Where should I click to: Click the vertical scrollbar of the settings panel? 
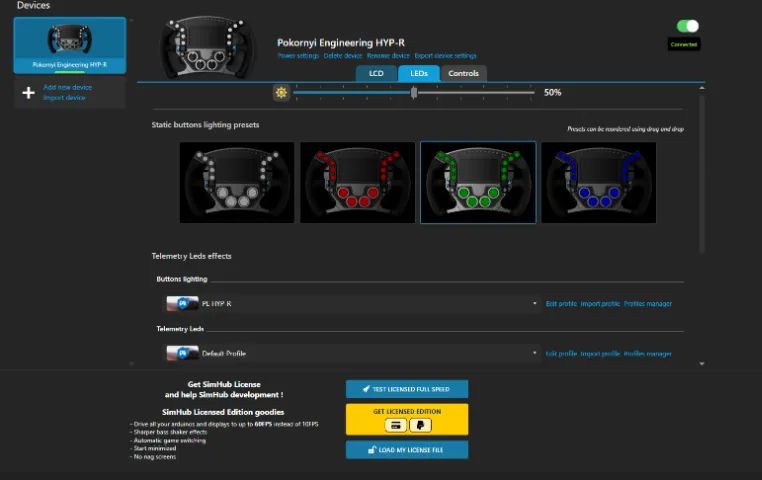(702, 174)
